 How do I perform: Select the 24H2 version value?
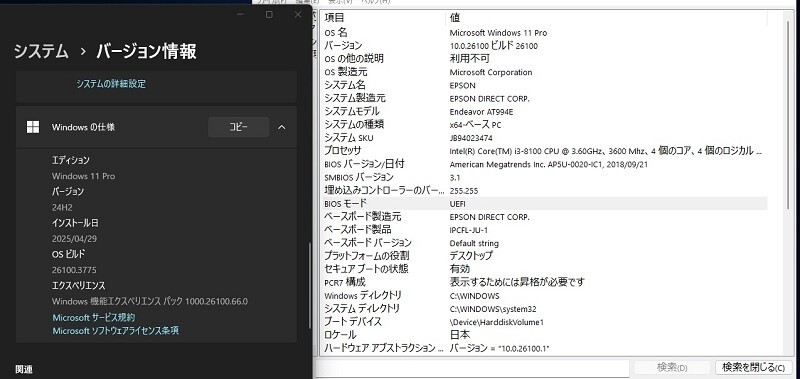(62, 207)
